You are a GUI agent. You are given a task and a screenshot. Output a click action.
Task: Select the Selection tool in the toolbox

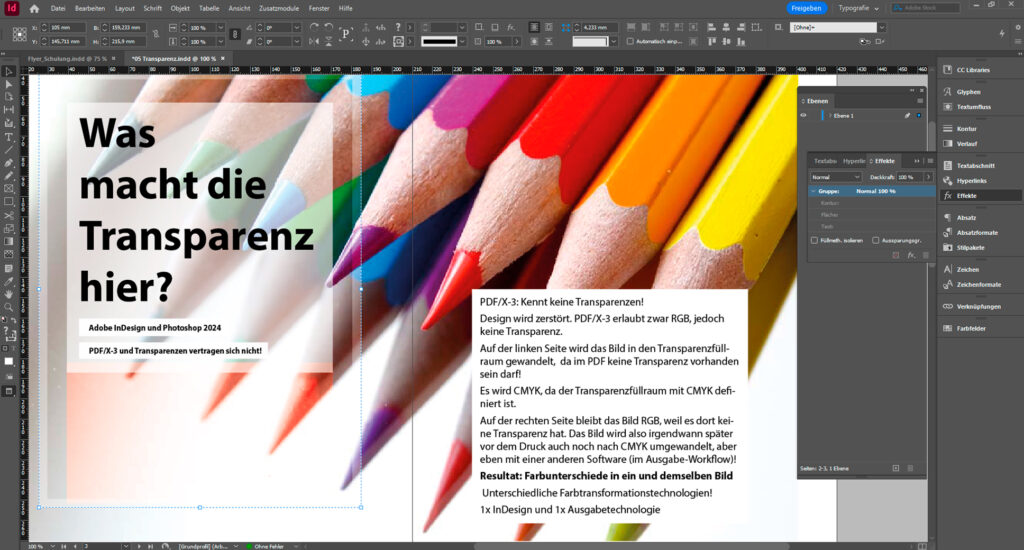coord(8,71)
